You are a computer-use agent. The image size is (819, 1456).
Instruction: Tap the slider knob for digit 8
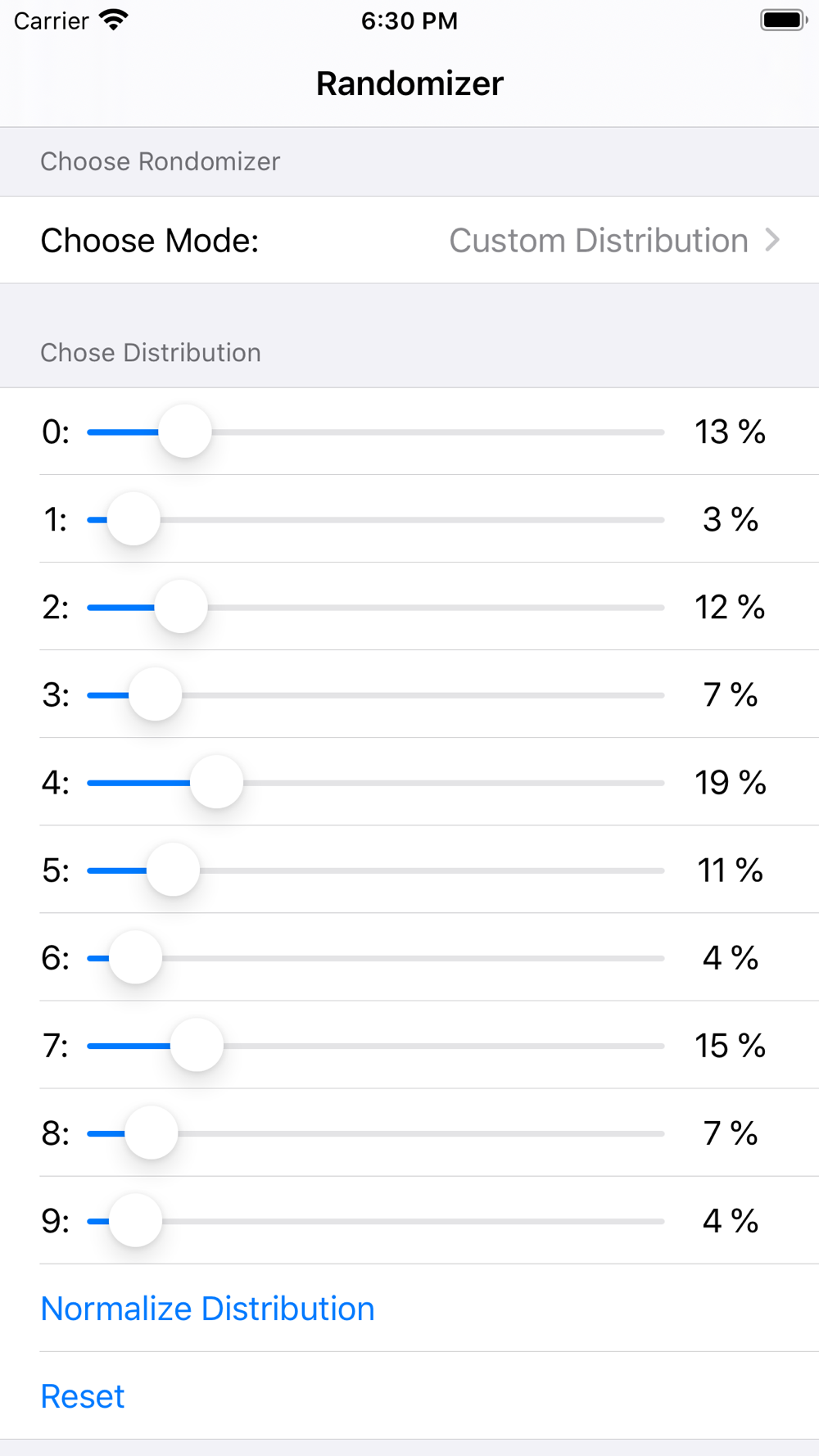(152, 1133)
